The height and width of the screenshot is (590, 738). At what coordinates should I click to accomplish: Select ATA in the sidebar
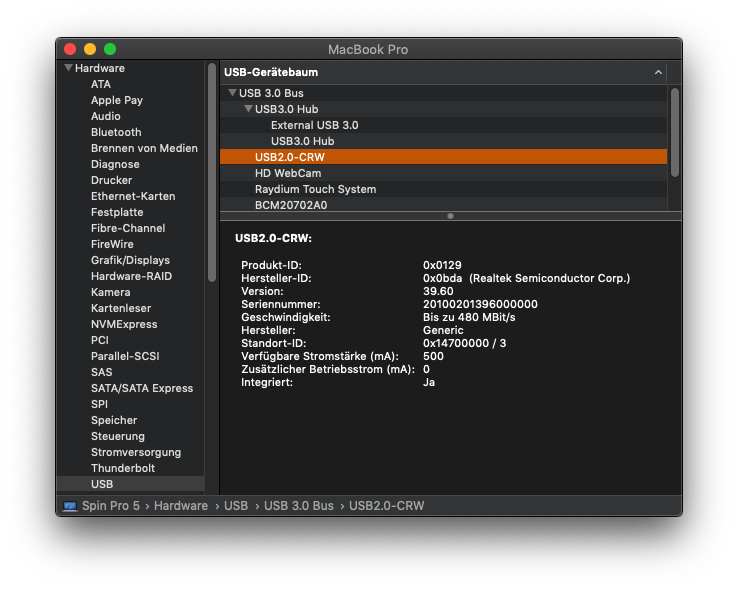pos(101,84)
